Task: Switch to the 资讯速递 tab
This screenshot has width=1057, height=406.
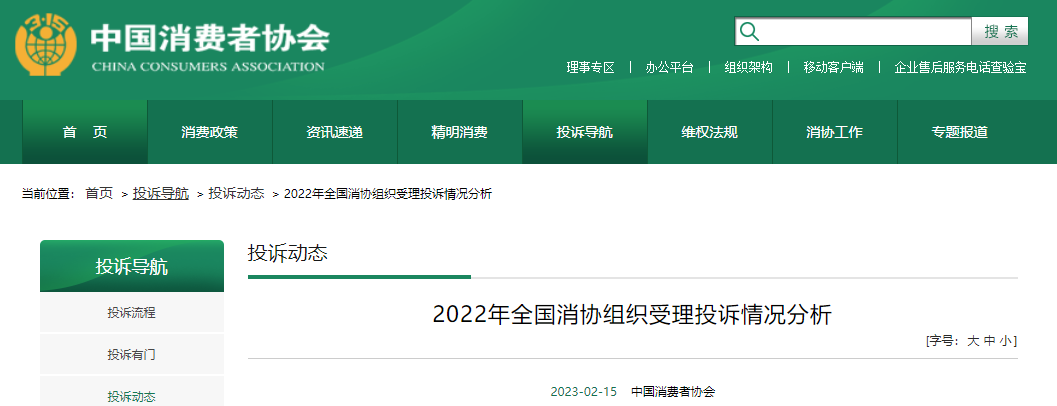Action: 335,132
